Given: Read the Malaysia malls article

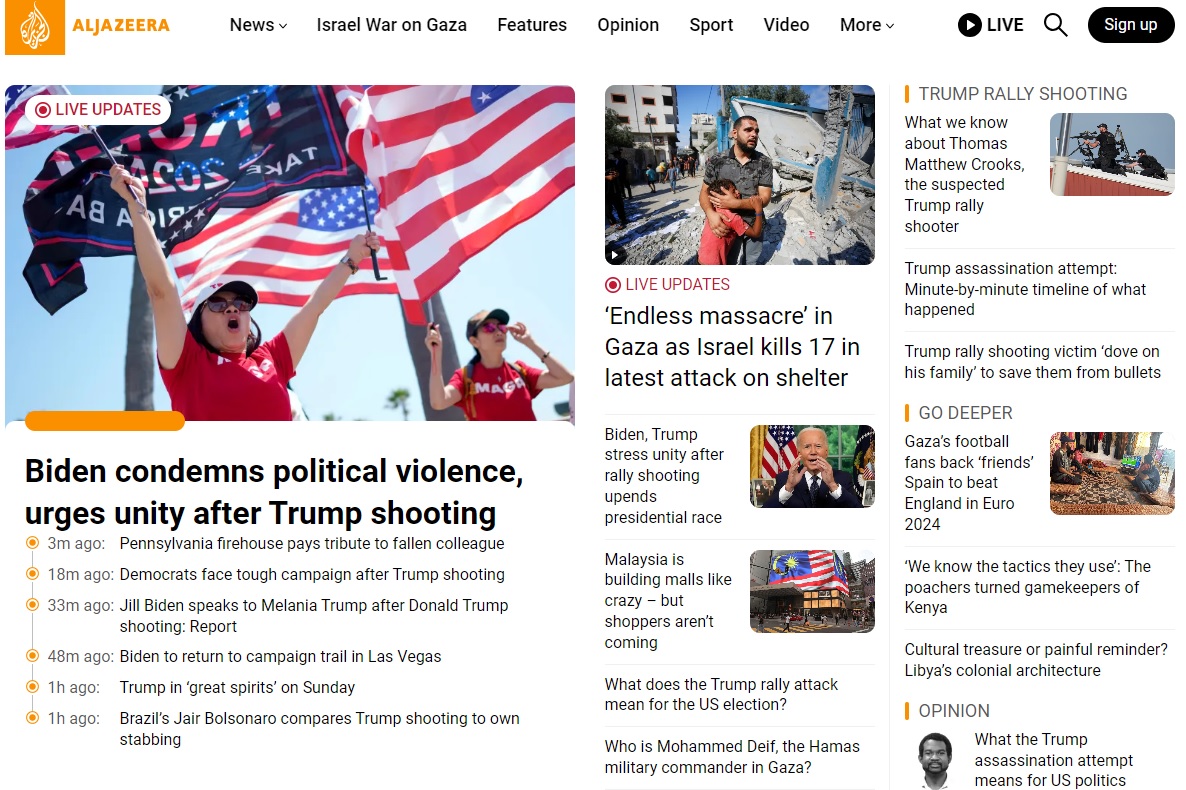Looking at the screenshot, I should coord(668,601).
